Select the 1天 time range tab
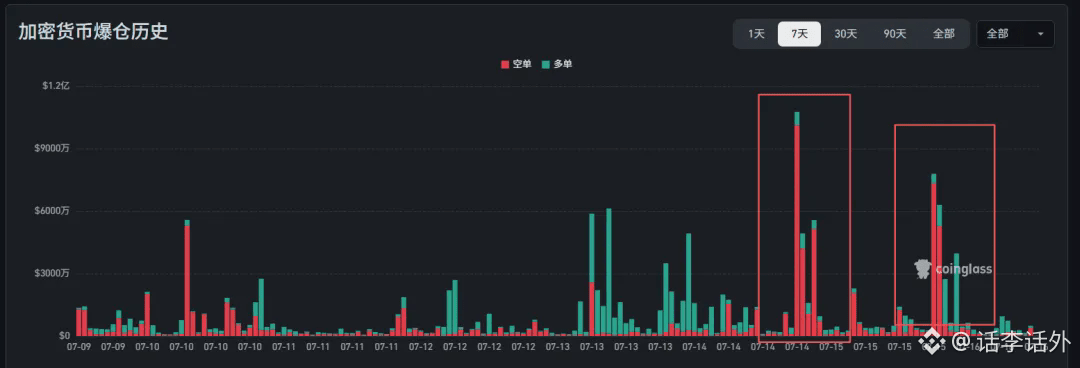This screenshot has width=1080, height=368. click(x=756, y=34)
